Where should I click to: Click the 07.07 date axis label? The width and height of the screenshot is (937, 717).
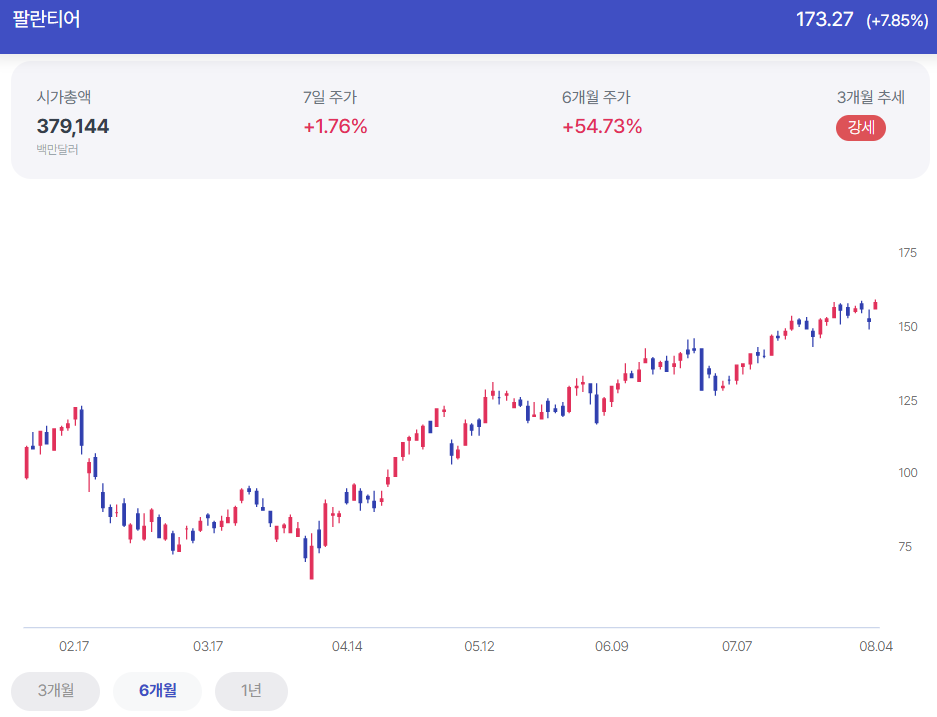click(x=737, y=646)
